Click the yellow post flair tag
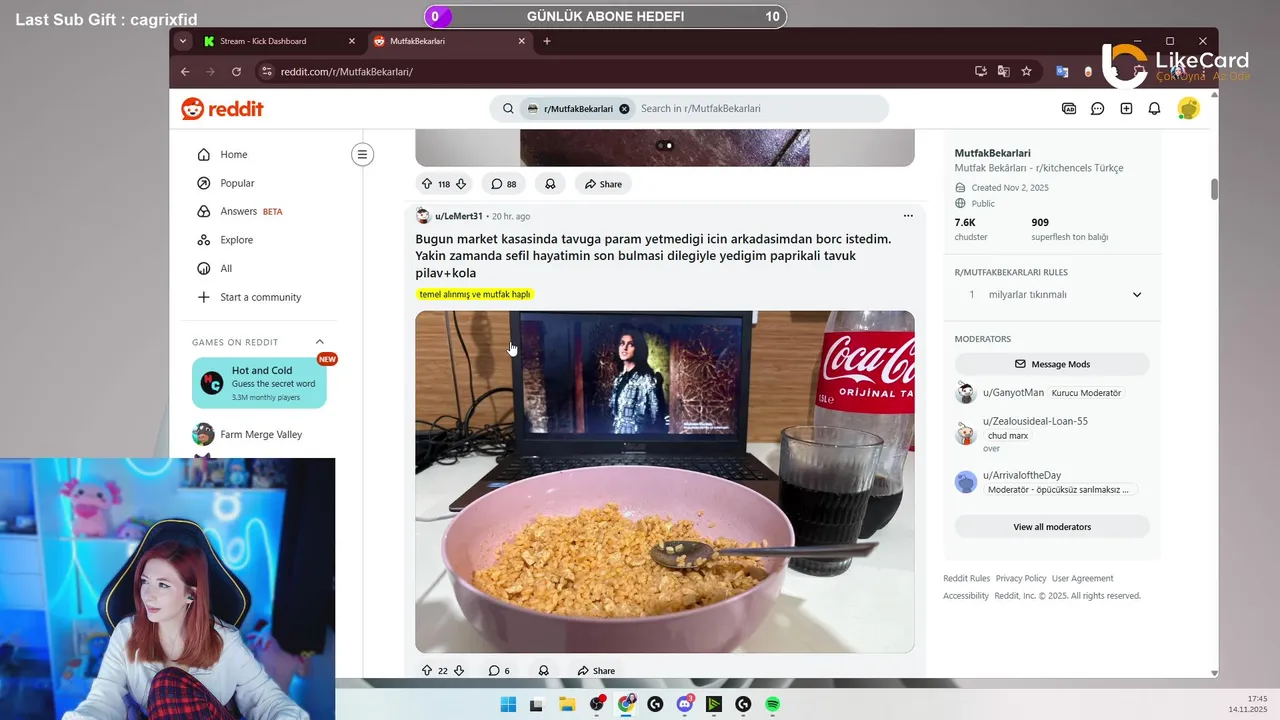 click(475, 294)
